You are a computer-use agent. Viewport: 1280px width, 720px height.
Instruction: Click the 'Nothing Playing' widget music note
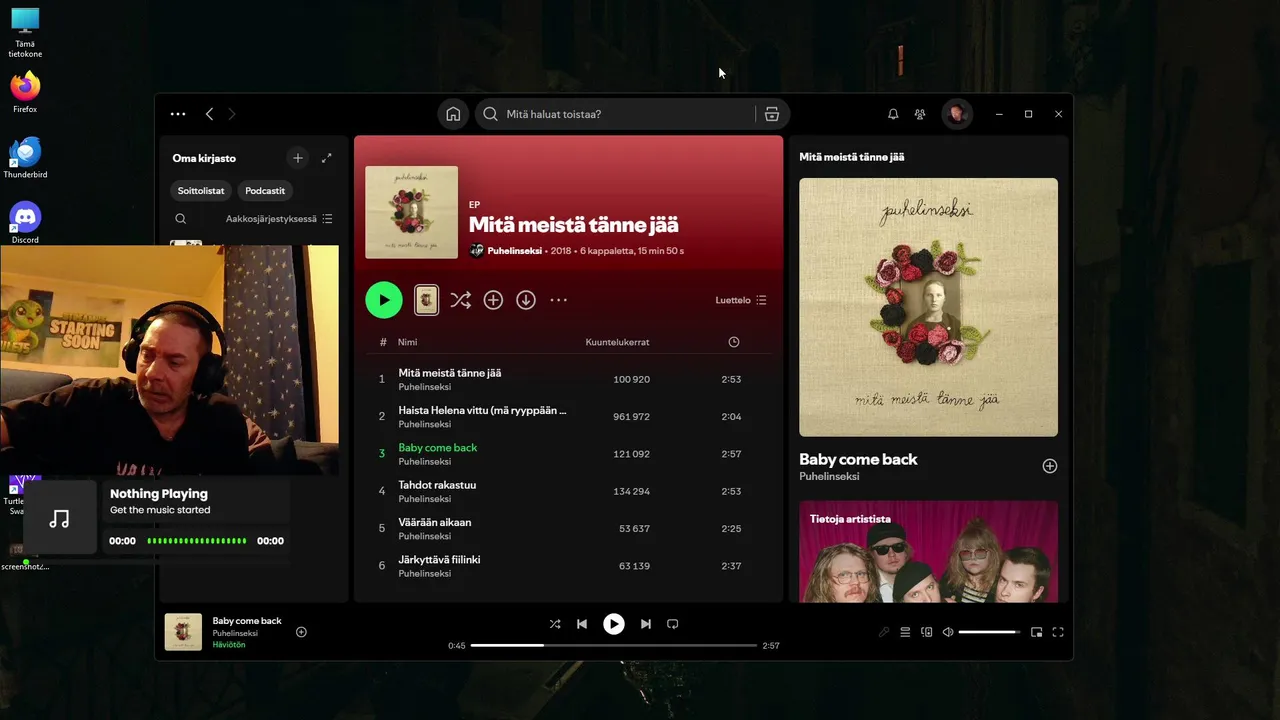coord(60,518)
